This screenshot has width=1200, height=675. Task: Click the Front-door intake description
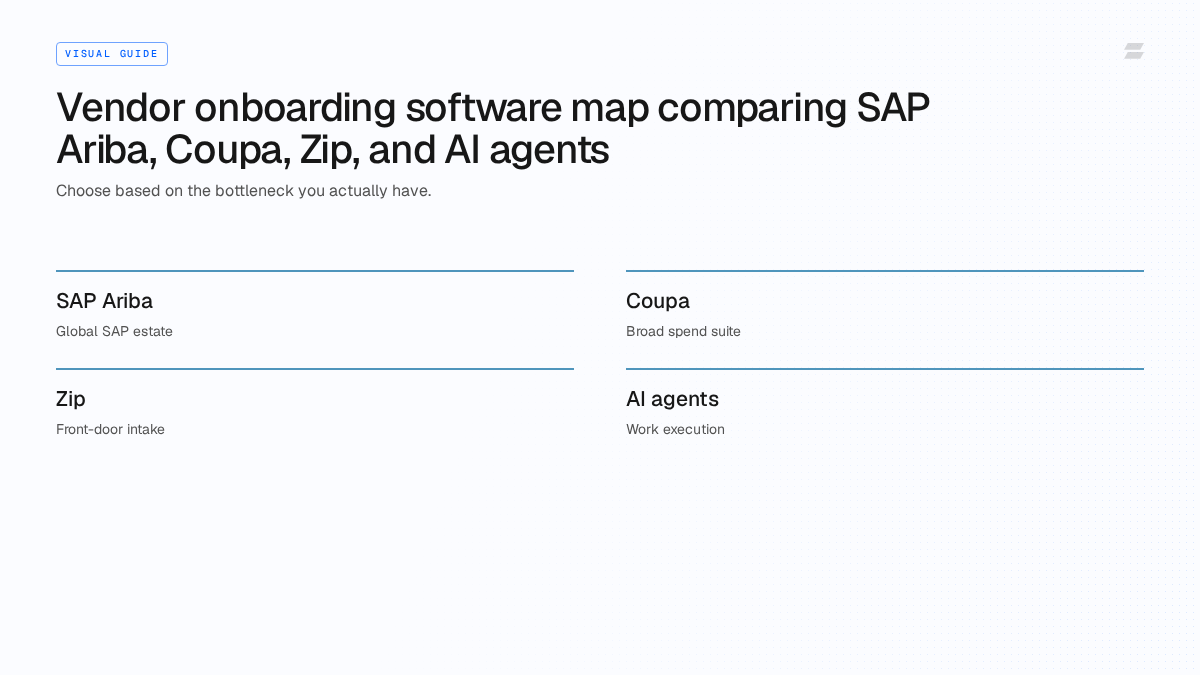(x=110, y=429)
